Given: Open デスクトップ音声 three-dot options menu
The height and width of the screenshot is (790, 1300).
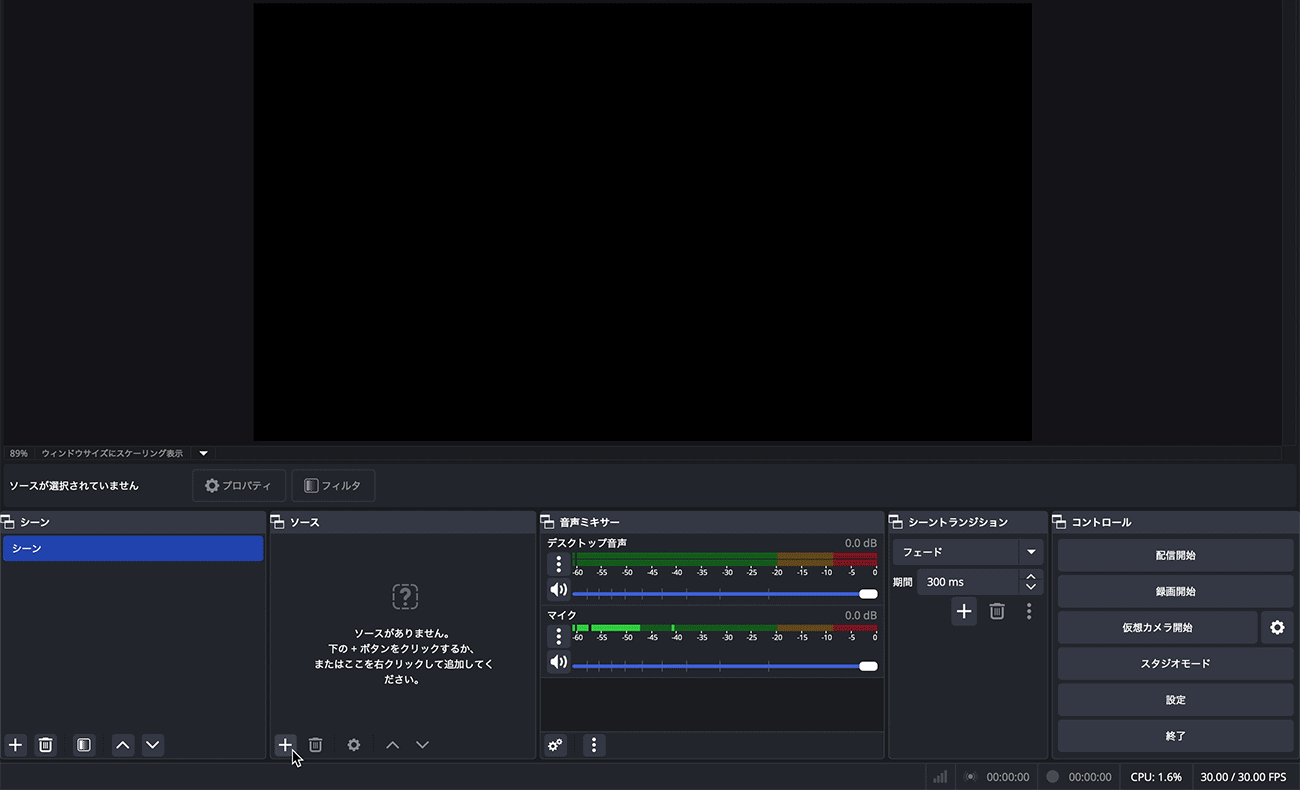Looking at the screenshot, I should click(x=559, y=564).
